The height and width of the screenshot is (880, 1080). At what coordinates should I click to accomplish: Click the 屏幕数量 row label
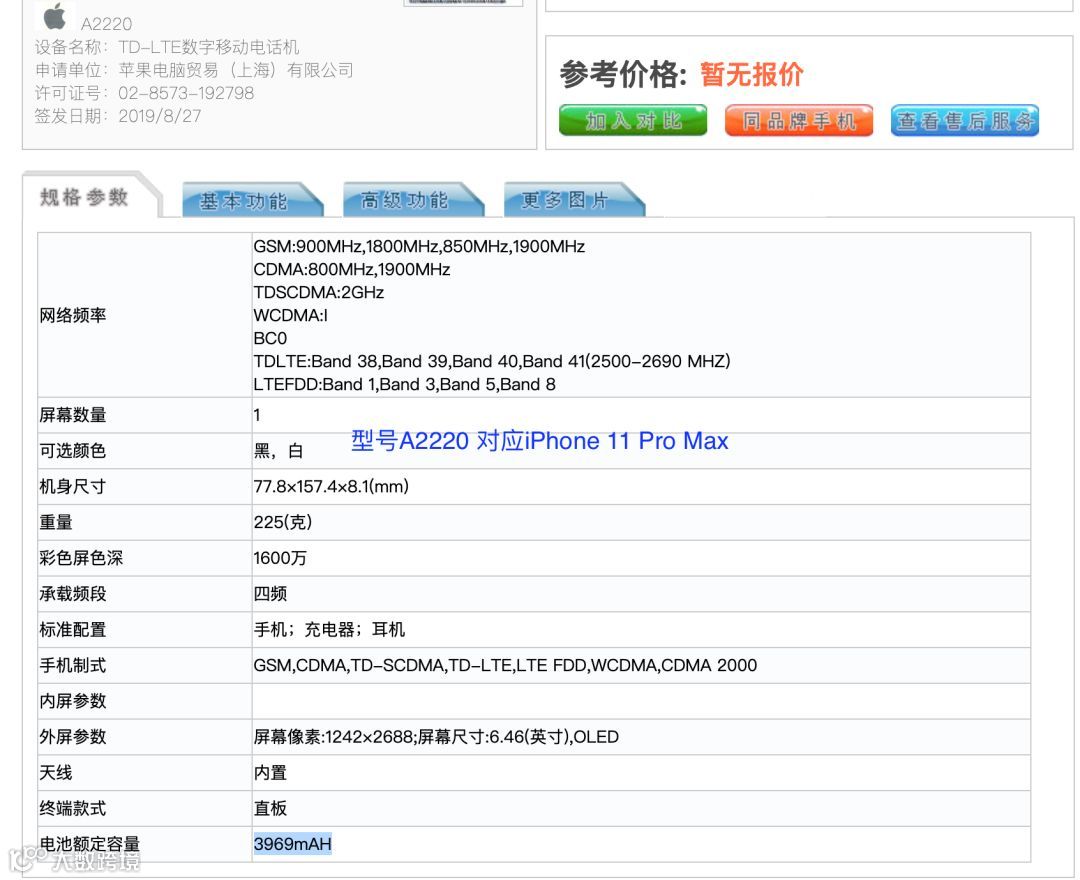coord(72,415)
